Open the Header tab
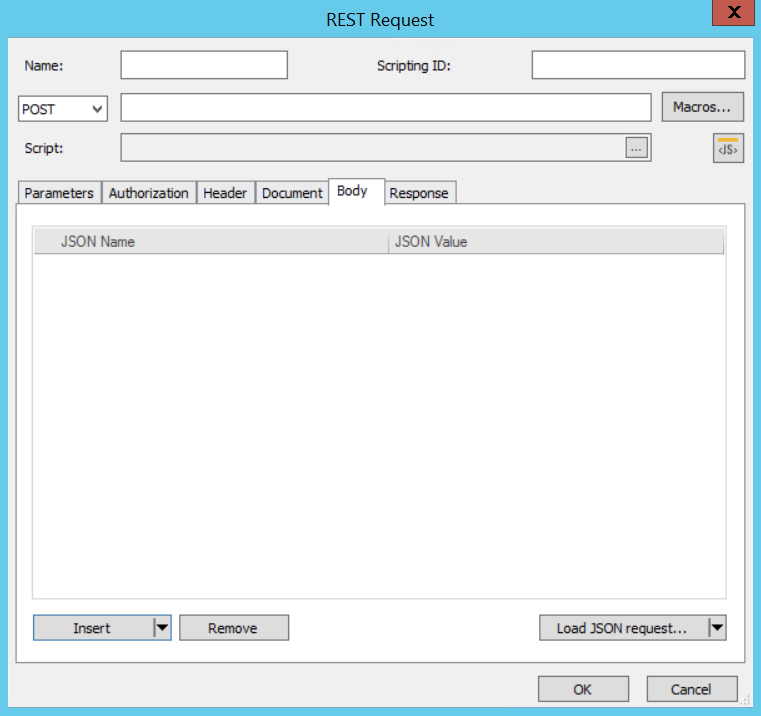The height and width of the screenshot is (716, 761). click(225, 193)
